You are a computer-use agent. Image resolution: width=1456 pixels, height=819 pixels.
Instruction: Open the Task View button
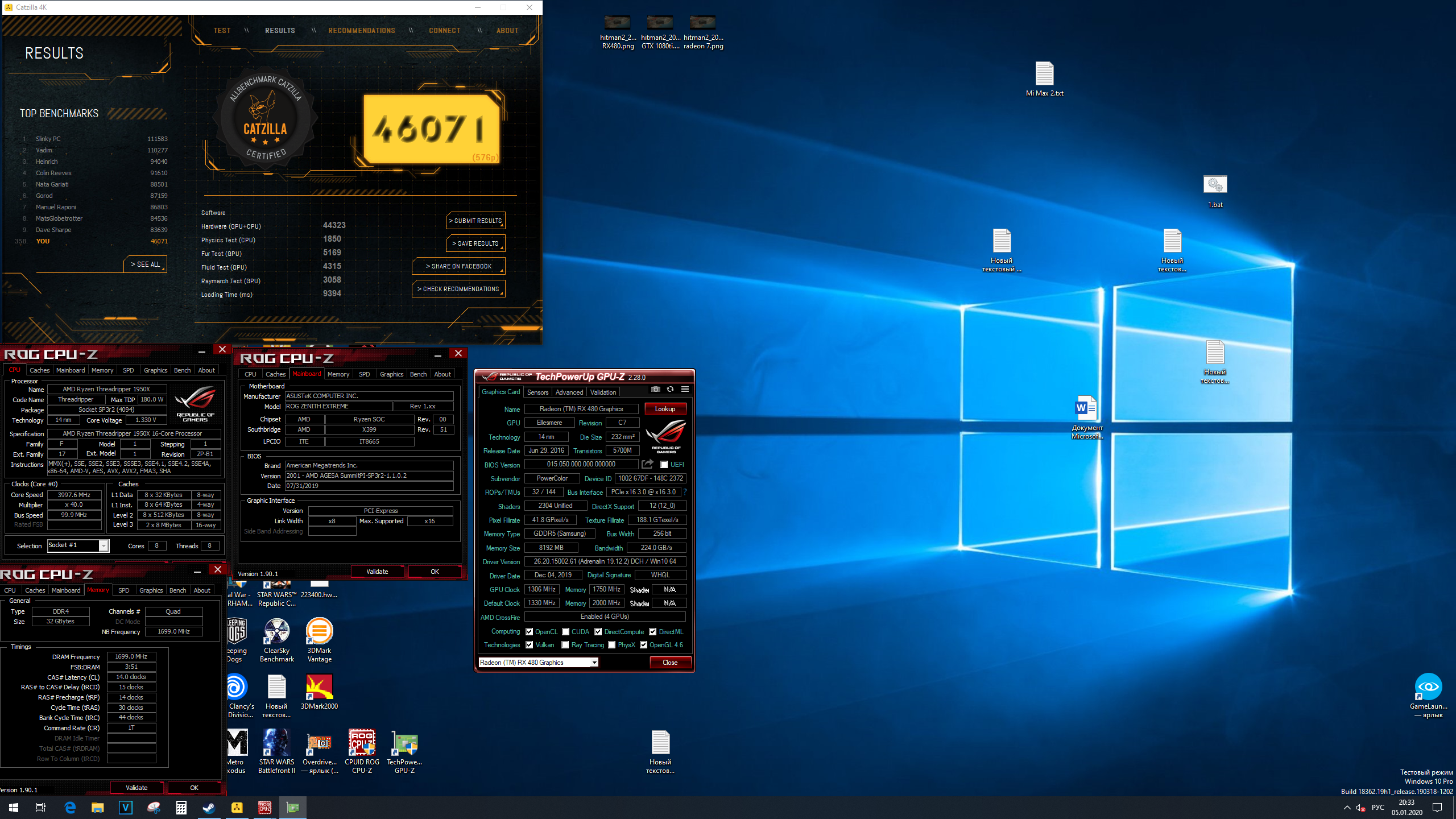click(x=41, y=808)
